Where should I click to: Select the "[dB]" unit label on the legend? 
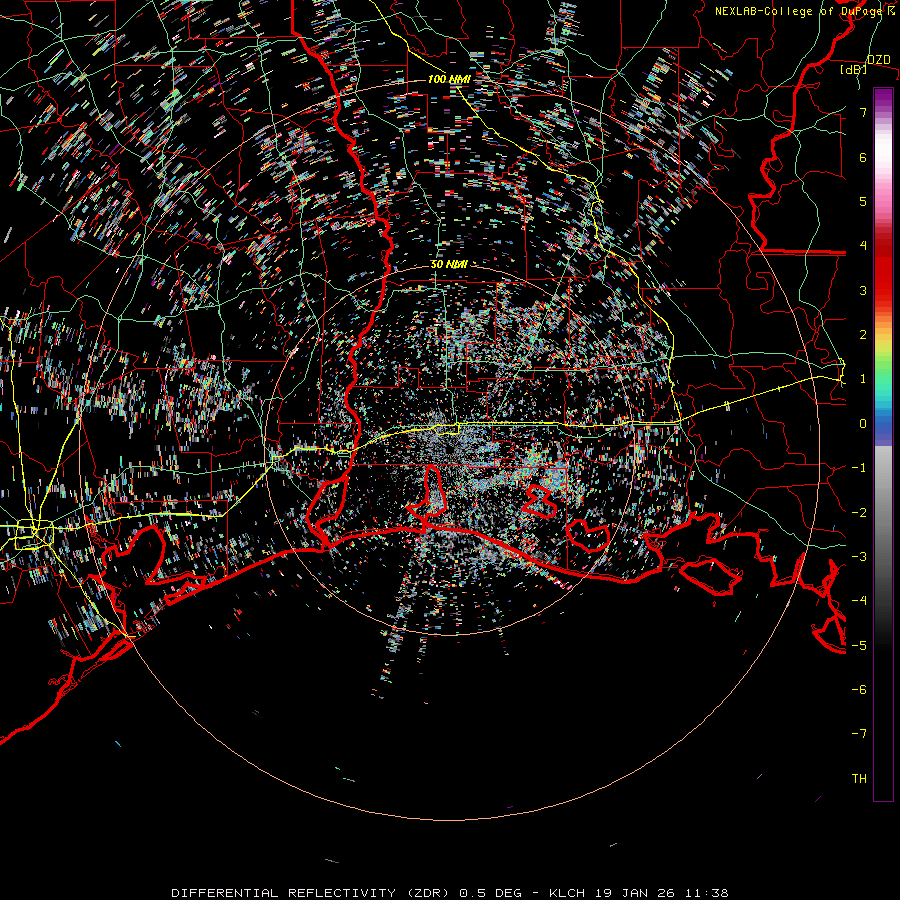(x=854, y=69)
